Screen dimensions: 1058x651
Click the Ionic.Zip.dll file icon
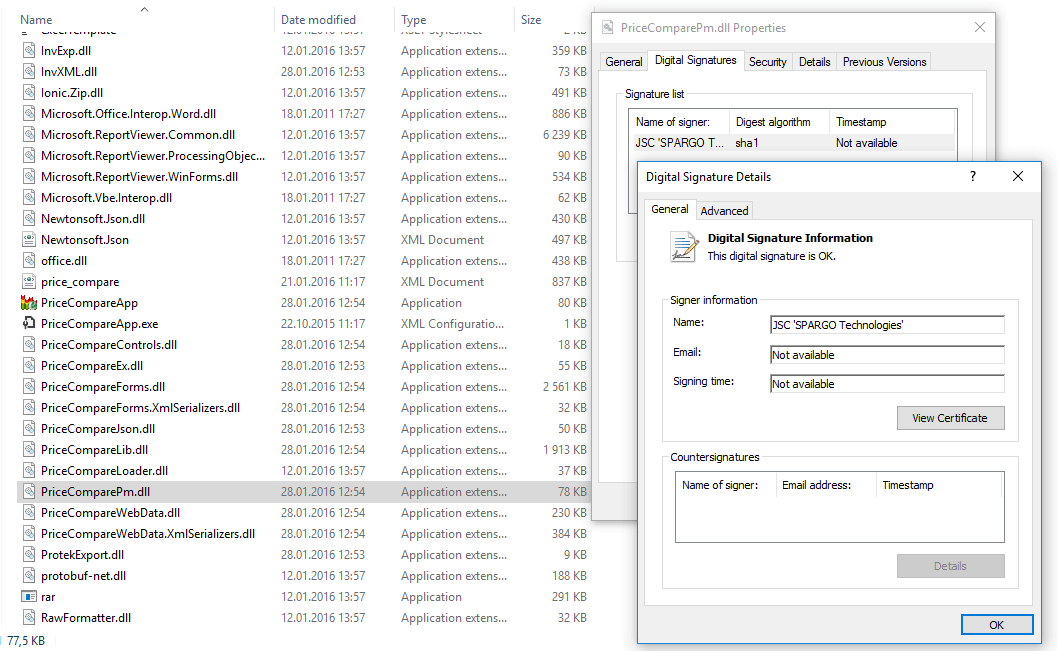tap(29, 92)
